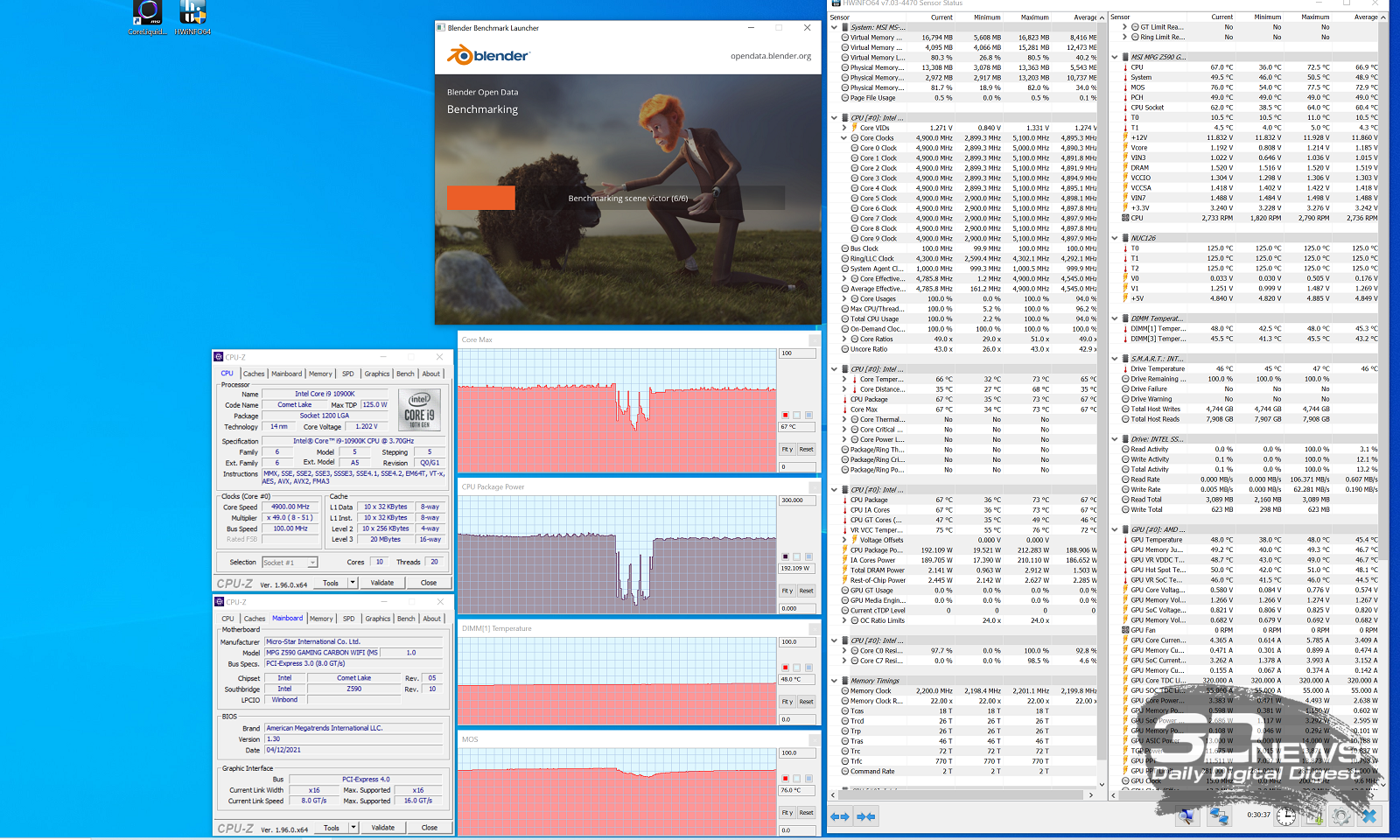1400x840 pixels.
Task: Click the Blender benchmark progress bar
Action: 616,198
